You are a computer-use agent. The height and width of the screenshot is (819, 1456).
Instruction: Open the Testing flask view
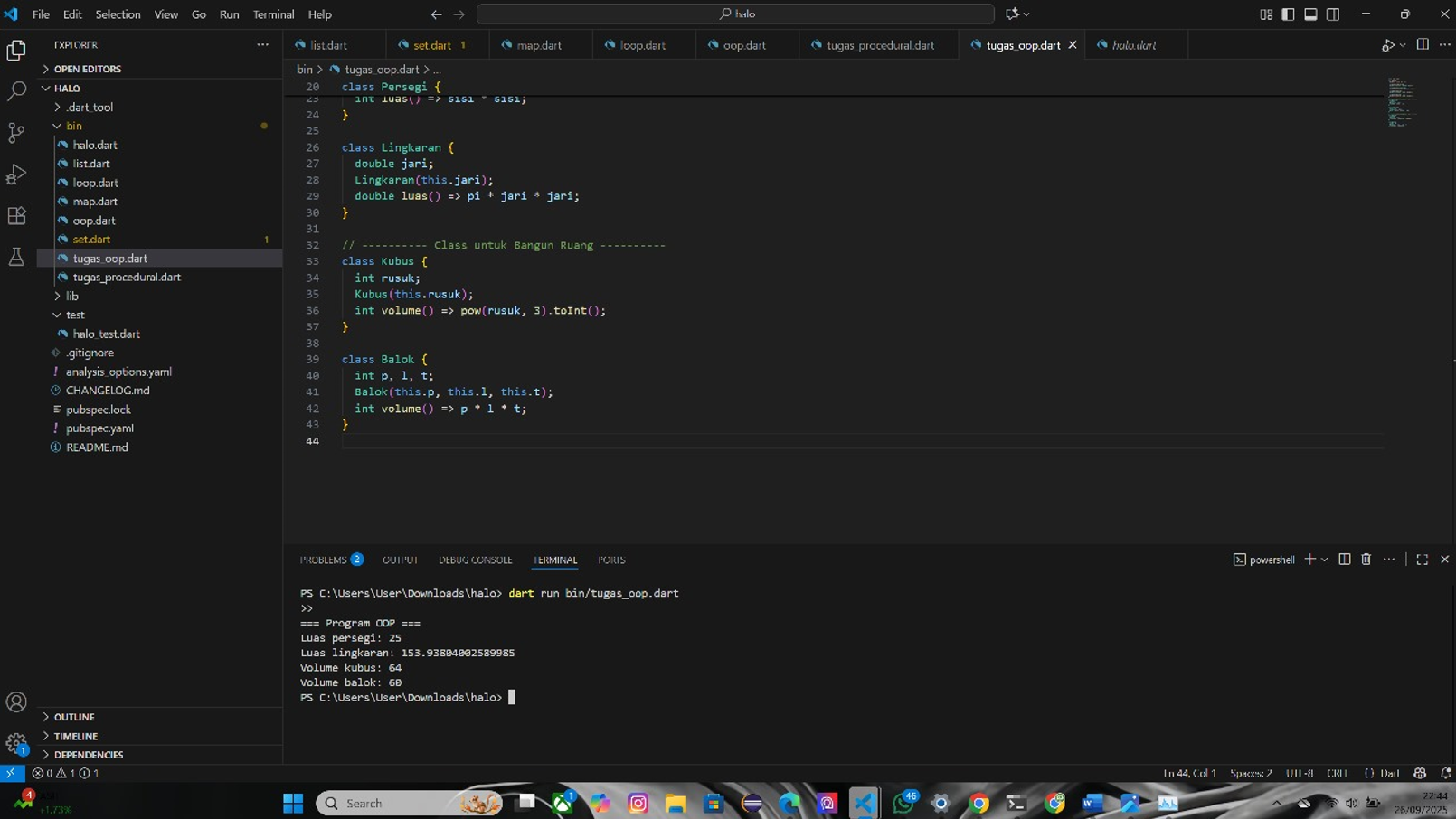[x=16, y=257]
